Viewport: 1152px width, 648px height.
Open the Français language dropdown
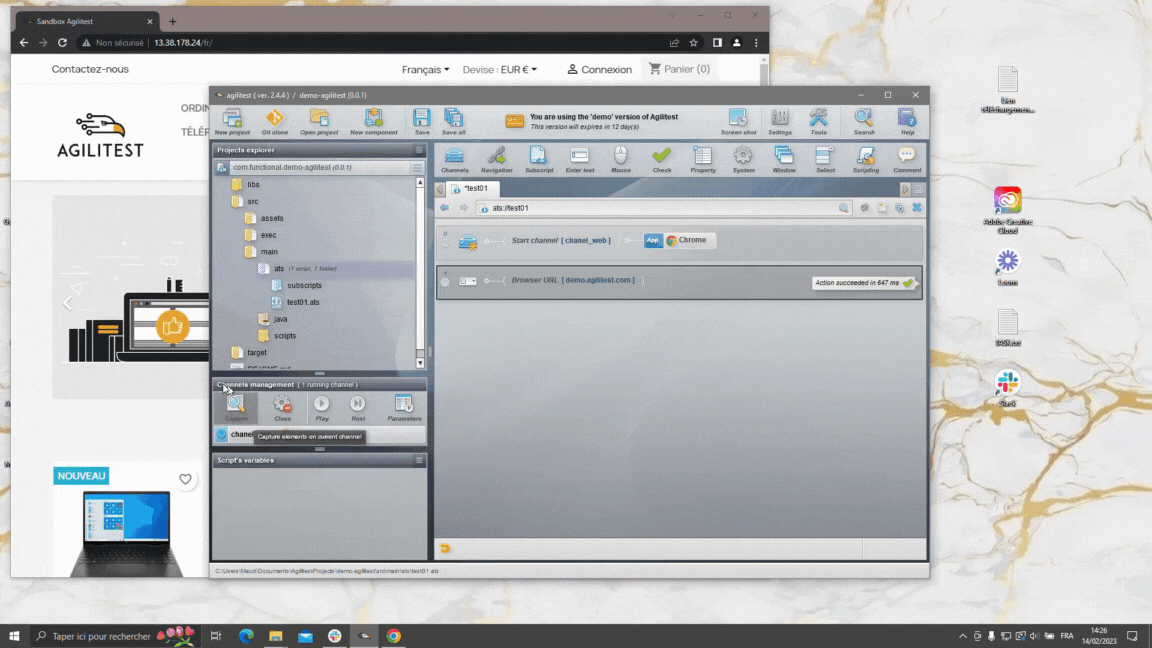tap(425, 69)
